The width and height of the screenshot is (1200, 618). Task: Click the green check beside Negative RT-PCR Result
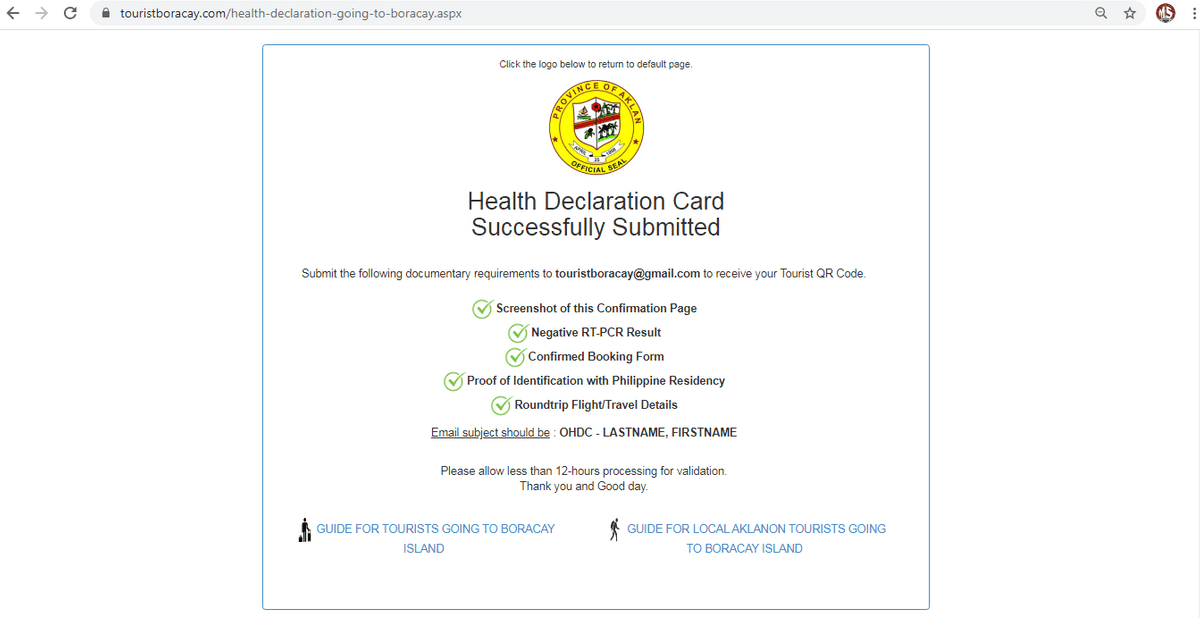coord(517,332)
